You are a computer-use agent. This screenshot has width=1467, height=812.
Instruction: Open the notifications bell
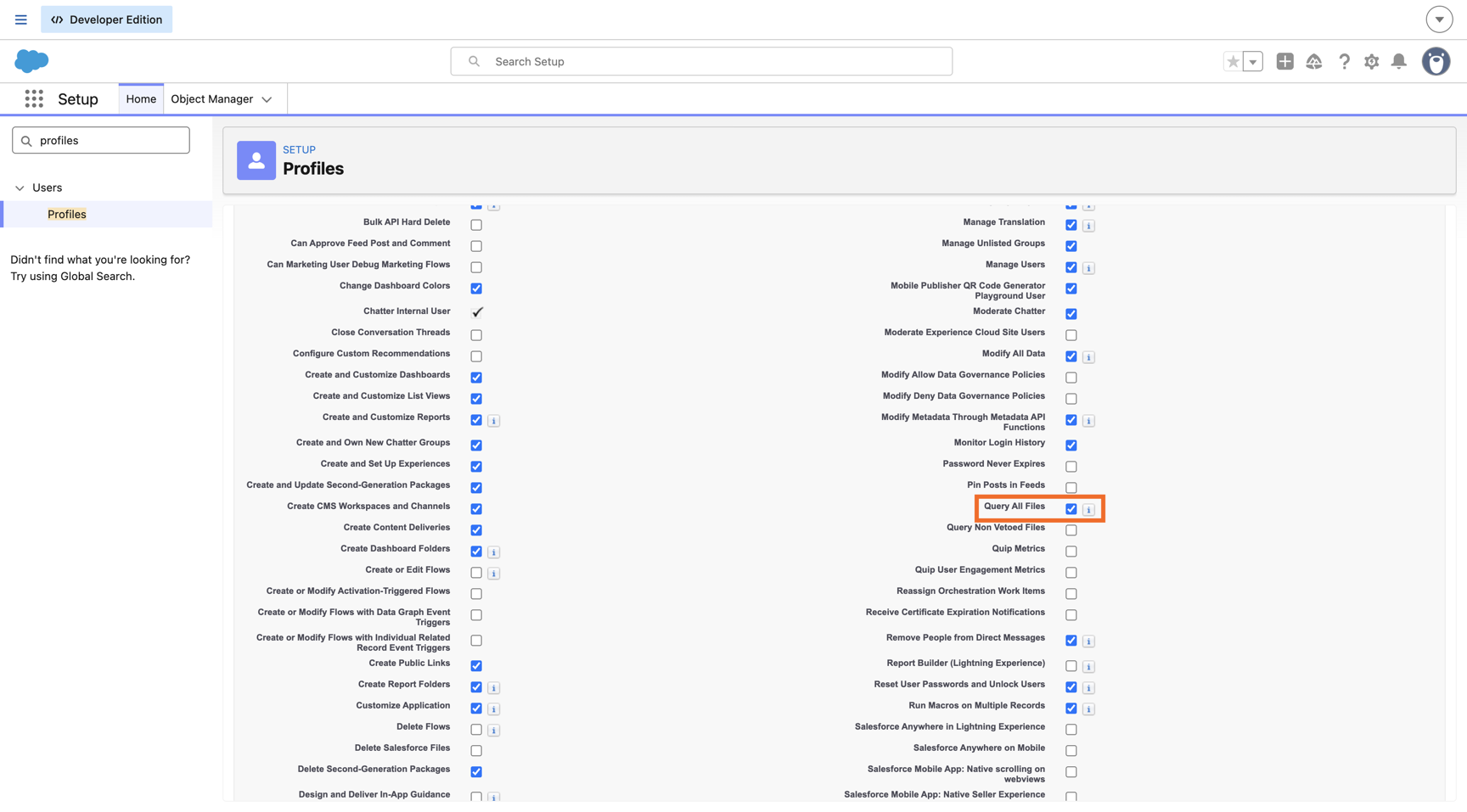(1398, 61)
